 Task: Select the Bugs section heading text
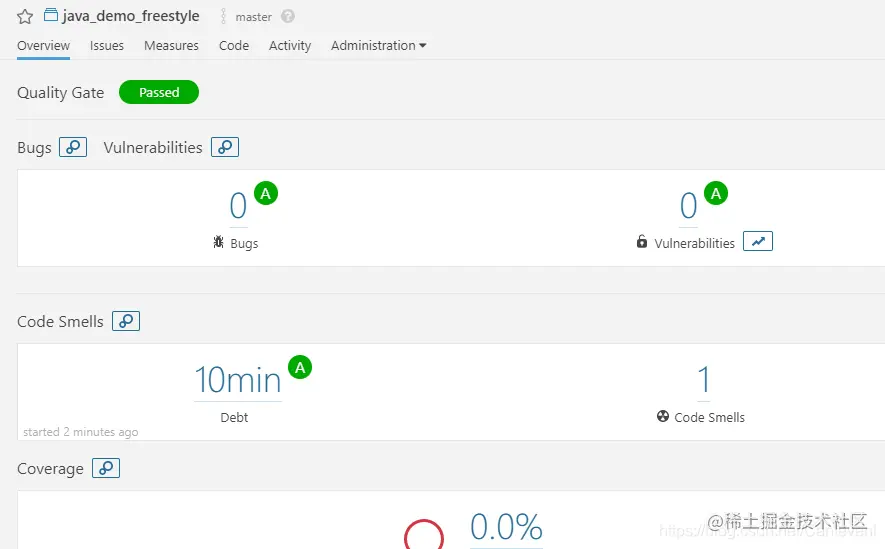(x=34, y=148)
